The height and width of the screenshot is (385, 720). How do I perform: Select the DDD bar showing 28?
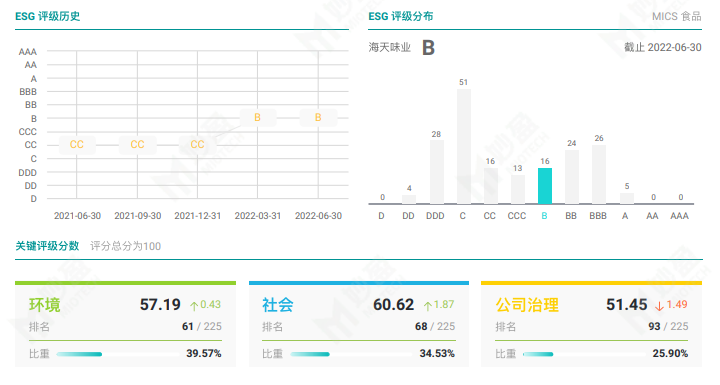(x=437, y=172)
